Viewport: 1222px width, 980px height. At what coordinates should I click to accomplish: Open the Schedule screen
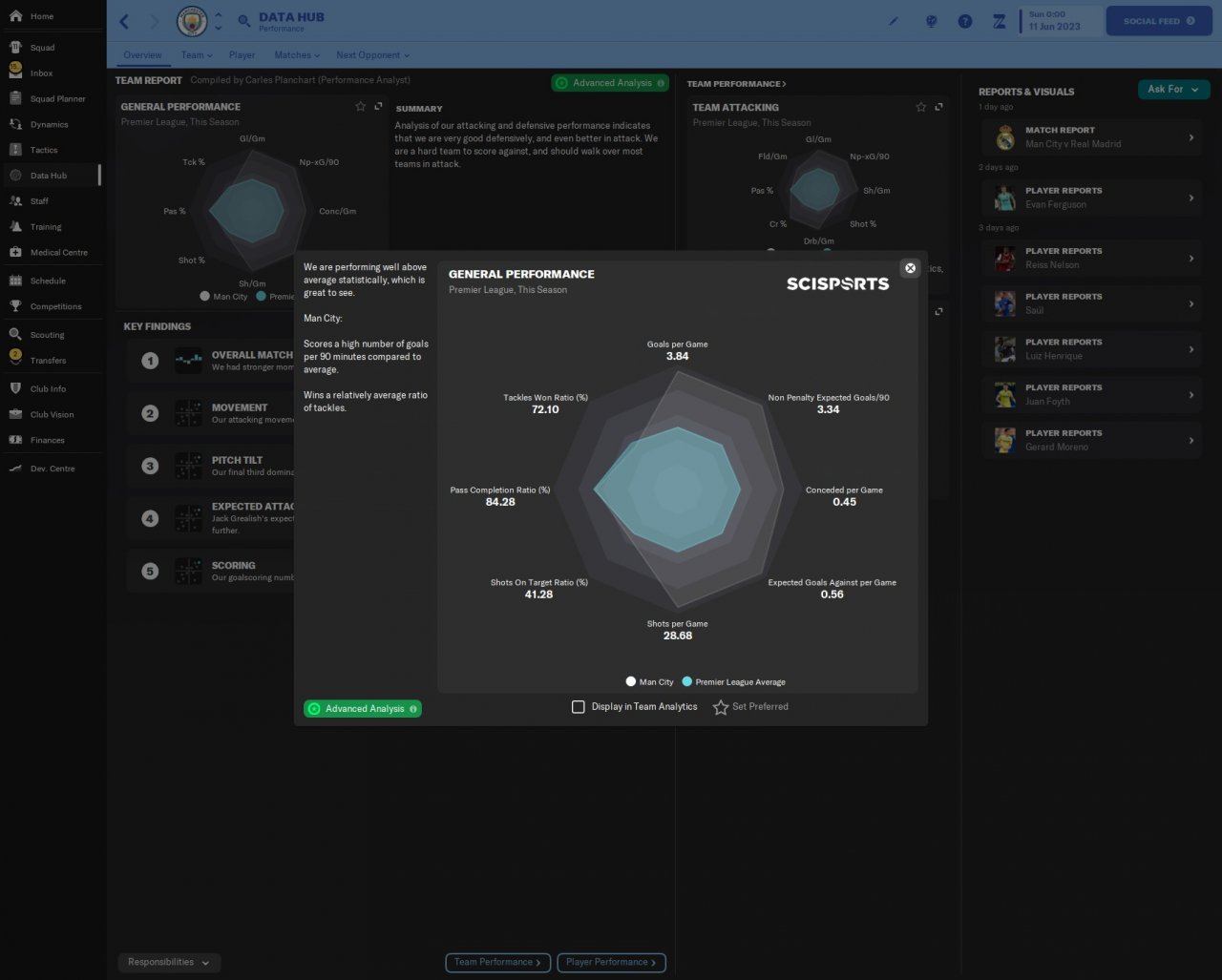(x=48, y=281)
